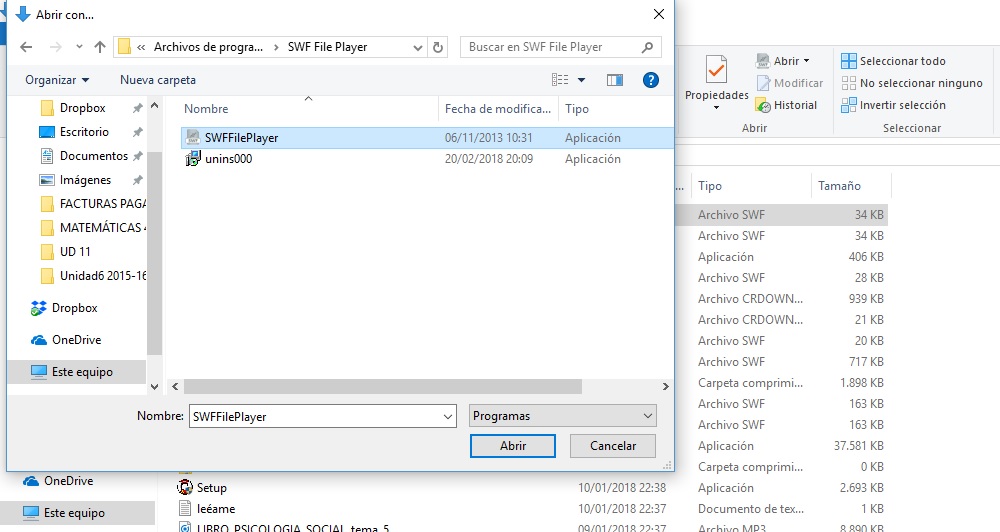Click Invertir selección in ribbon
The width and height of the screenshot is (1000, 532).
pos(893,105)
